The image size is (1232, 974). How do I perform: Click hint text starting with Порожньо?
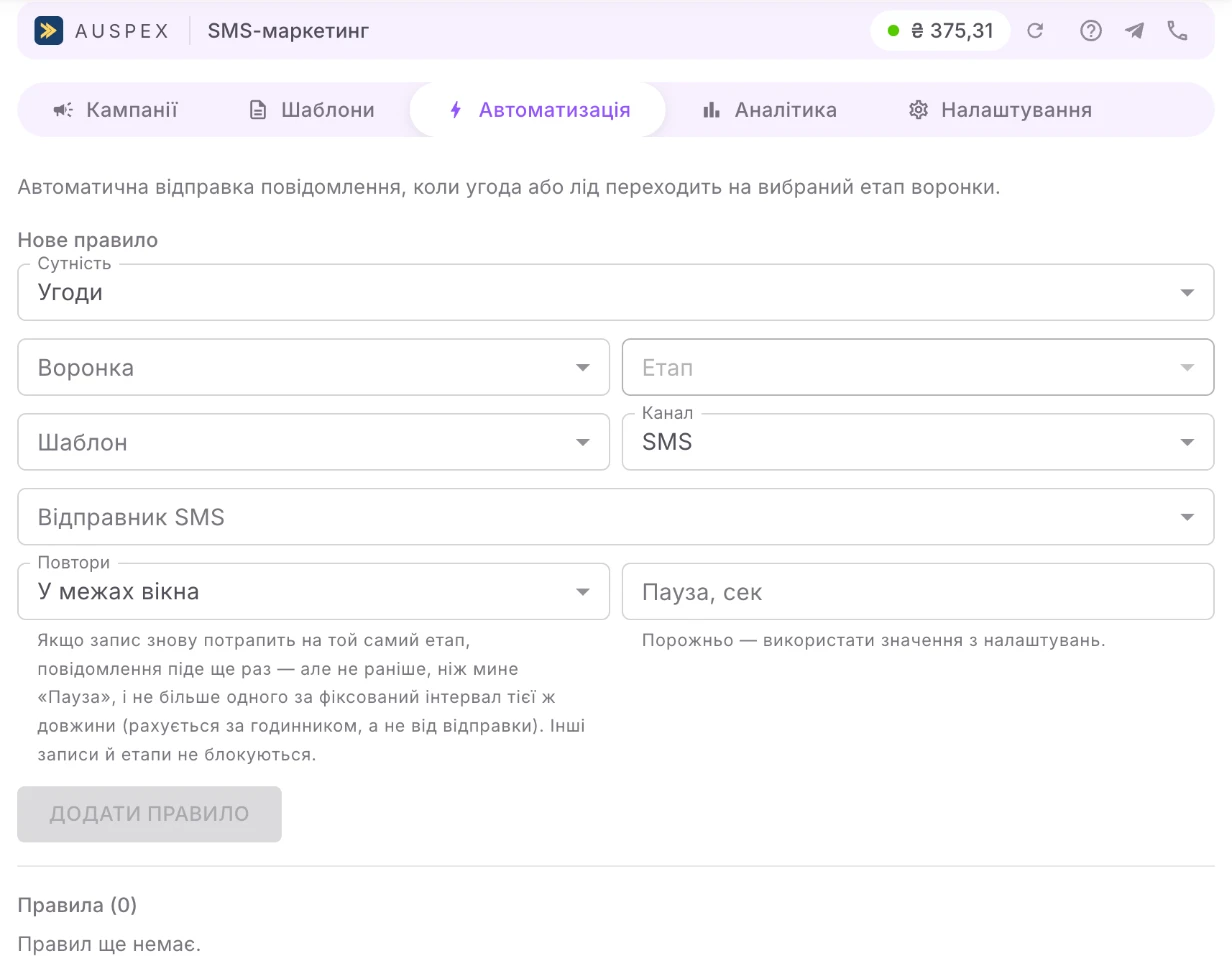click(873, 640)
